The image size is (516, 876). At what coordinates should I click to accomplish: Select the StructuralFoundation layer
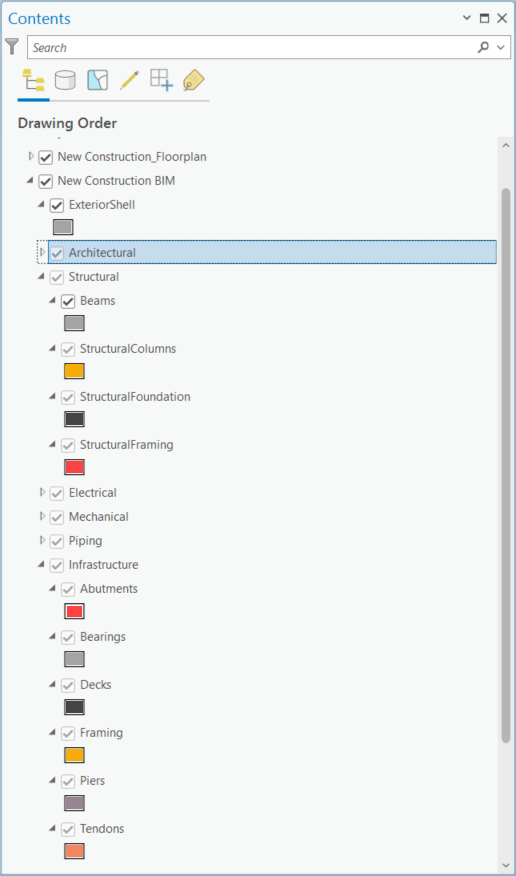coord(135,397)
